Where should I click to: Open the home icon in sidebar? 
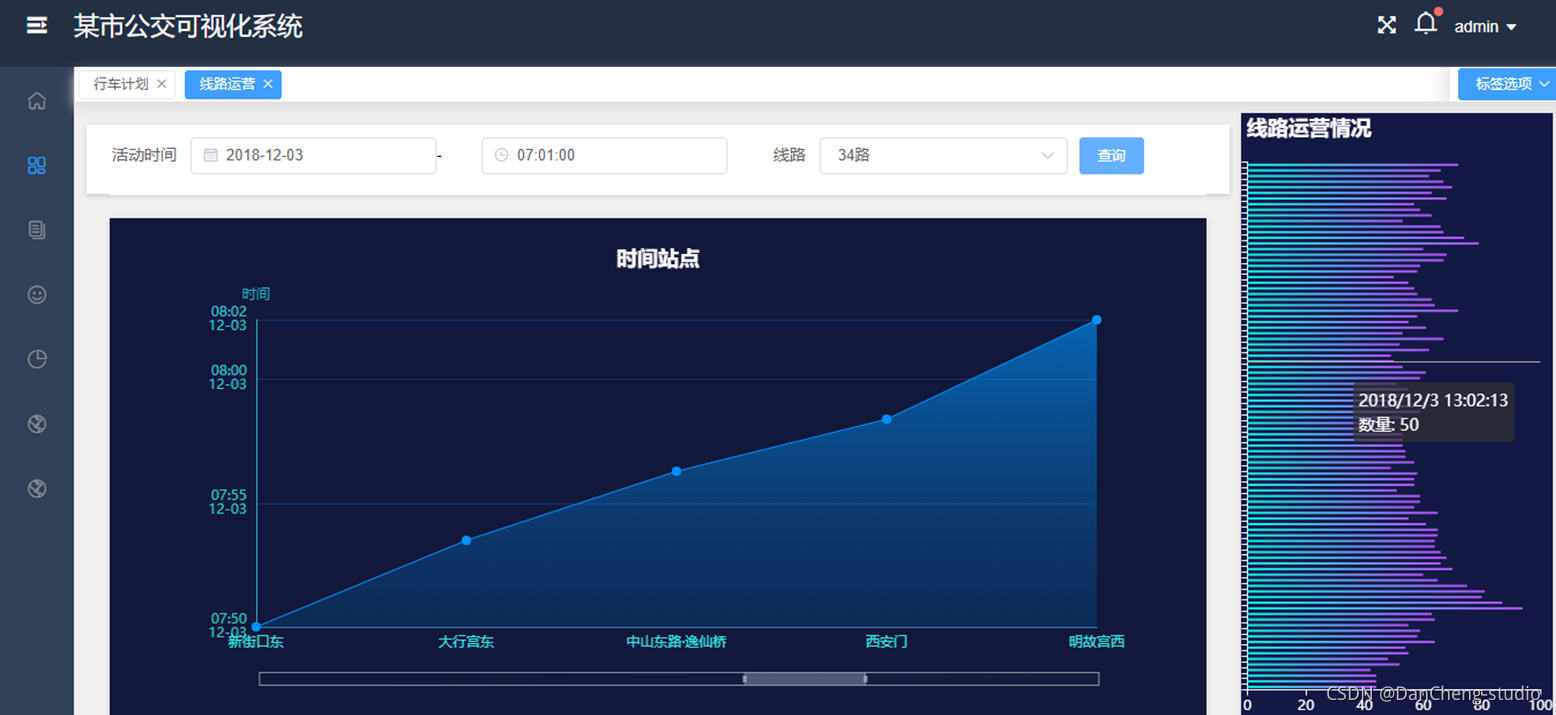coord(37,101)
